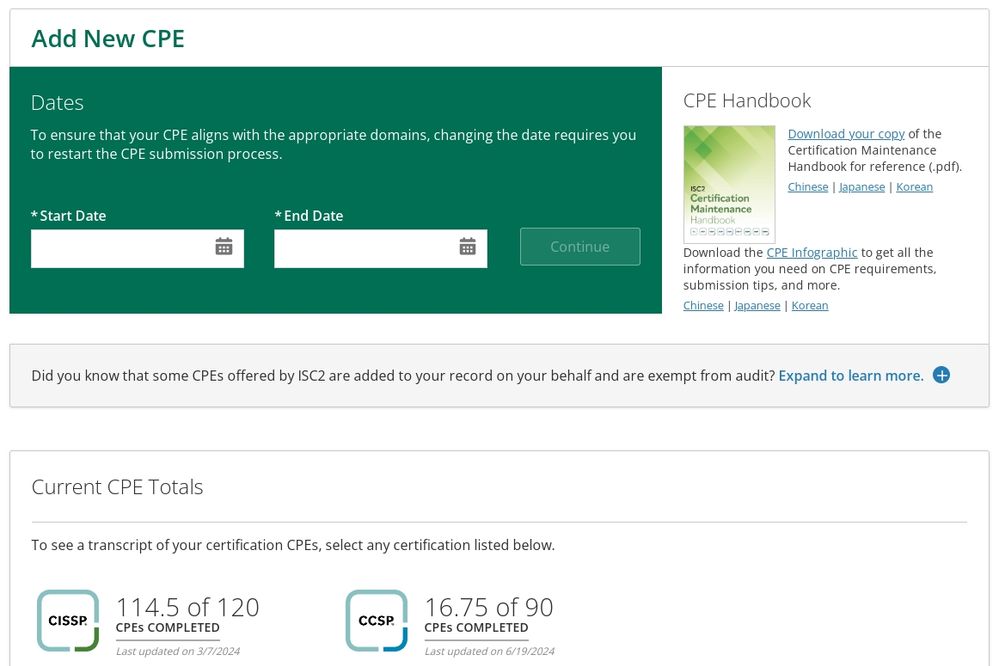999x666 pixels.
Task: Click the 'Download your copy' handbook link
Action: pyautogui.click(x=846, y=134)
